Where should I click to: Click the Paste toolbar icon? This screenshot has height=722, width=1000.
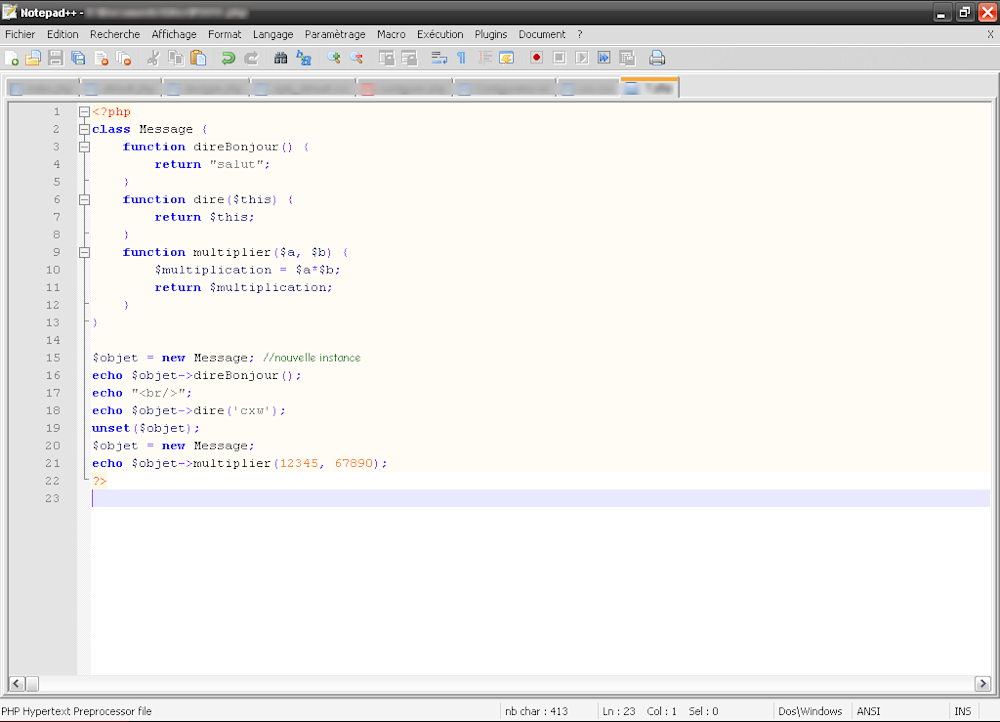(x=197, y=58)
